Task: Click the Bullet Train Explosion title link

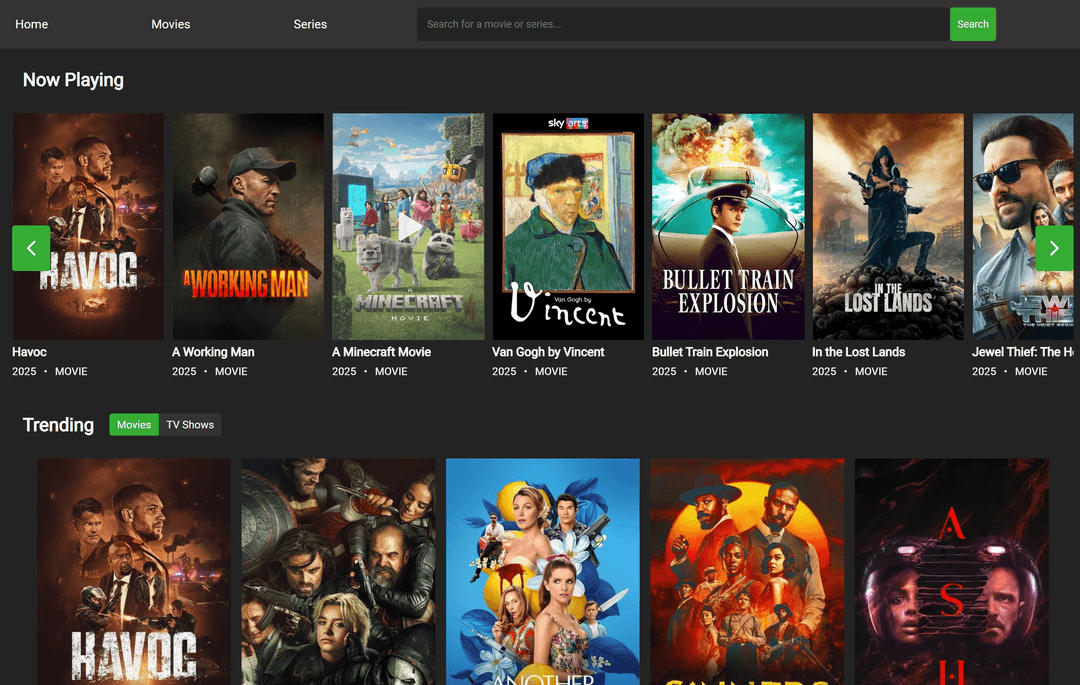Action: tap(710, 352)
